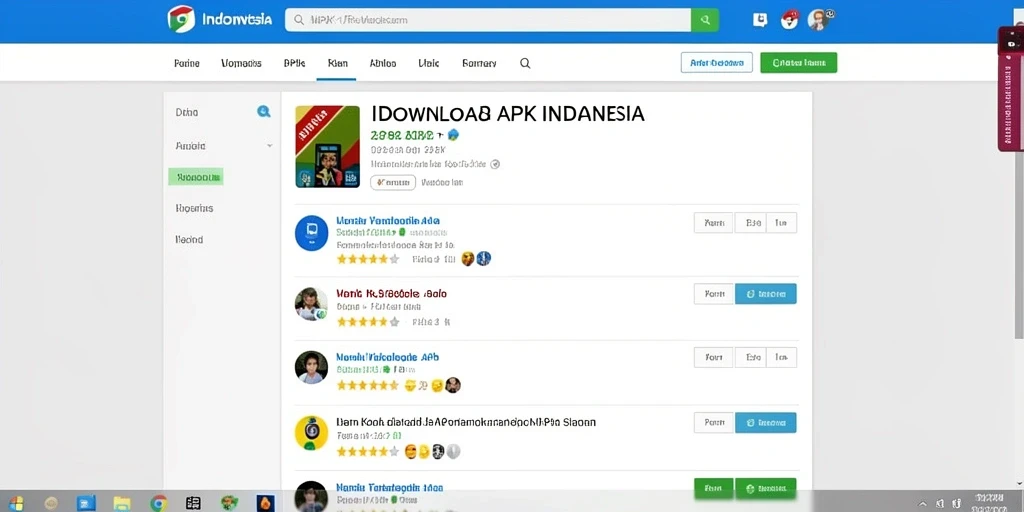The image size is (1024, 512).
Task: Click the middle button in Yatcoleode AAb row
Action: tap(750, 357)
